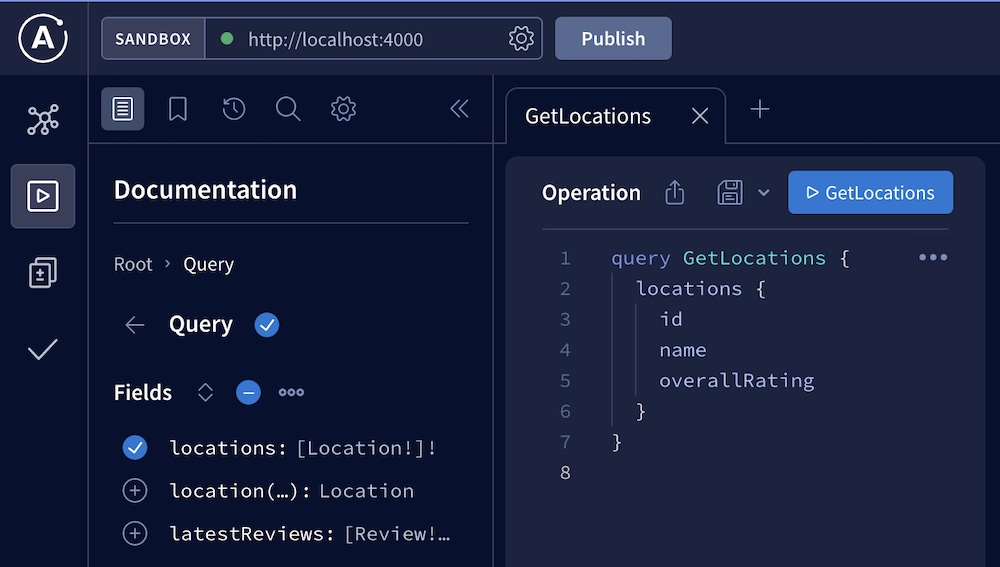Open the Schema Diff icon in sidebar
This screenshot has height=567, width=1000.
[43, 272]
